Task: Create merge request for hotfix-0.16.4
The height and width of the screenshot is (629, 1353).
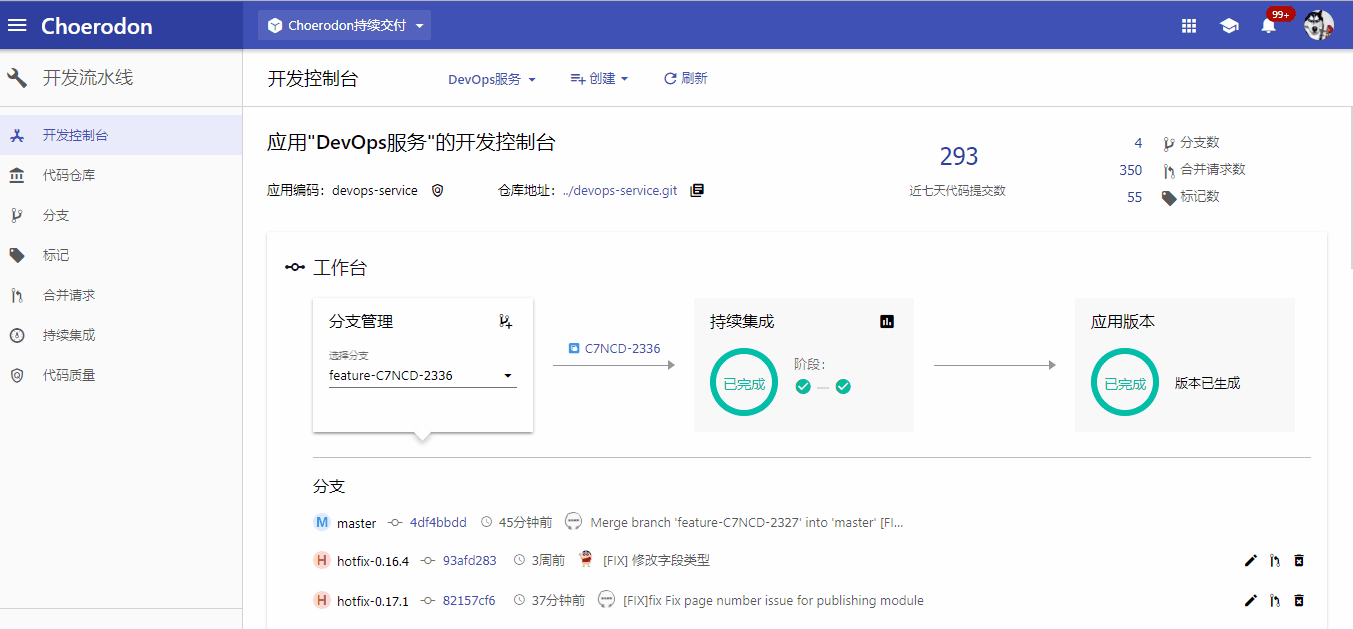Action: (x=1274, y=560)
